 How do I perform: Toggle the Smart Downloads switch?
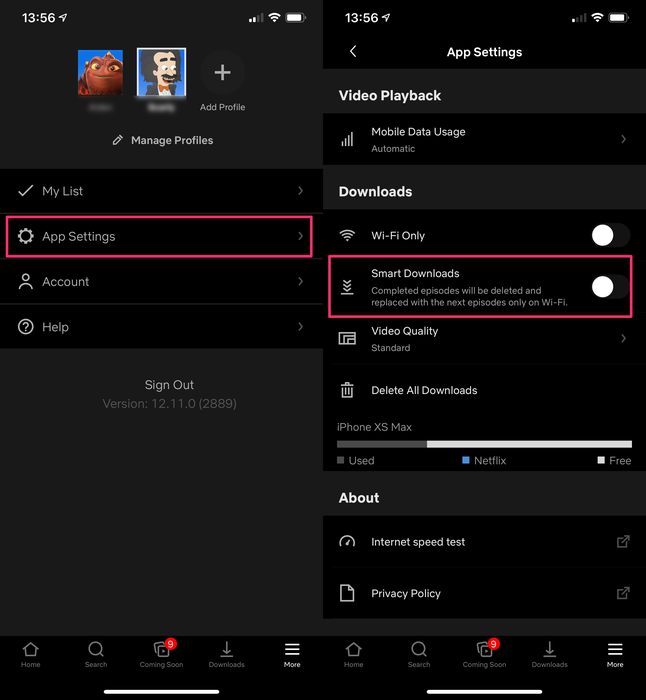[611, 287]
